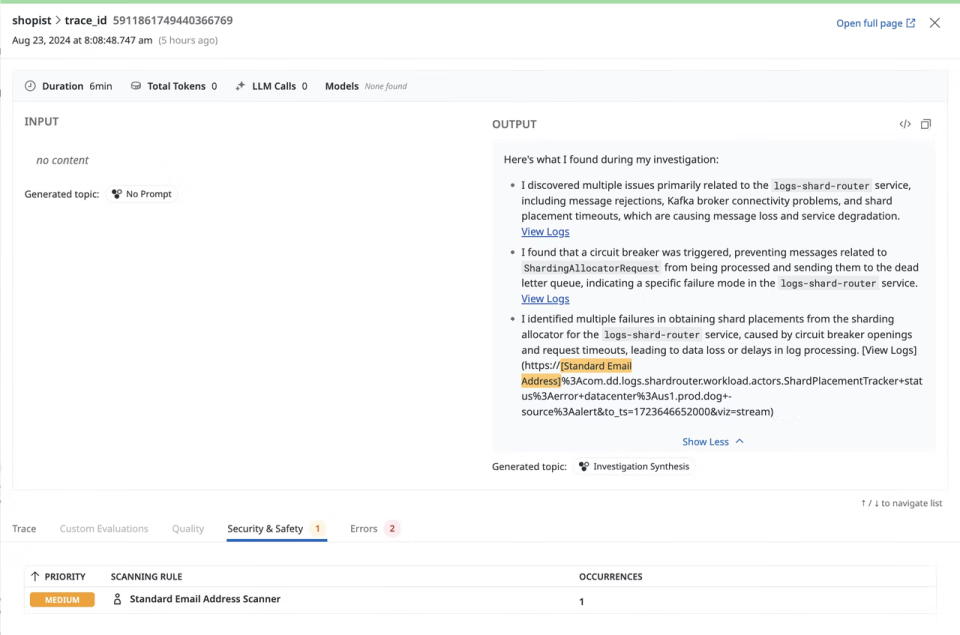960x635 pixels.
Task: Copy output using the copy icon
Action: (x=926, y=124)
